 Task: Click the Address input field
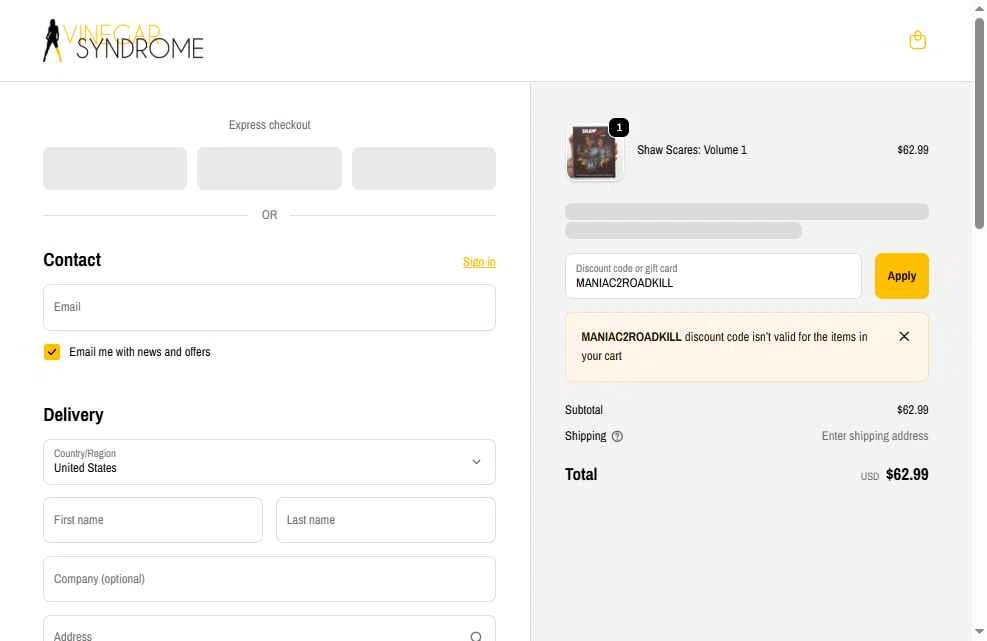[x=269, y=630]
